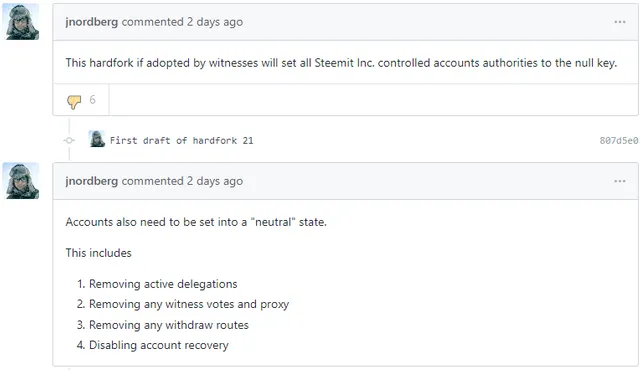
Task: Toggle the thumbs down reaction with 6 votes
Action: 81,100
